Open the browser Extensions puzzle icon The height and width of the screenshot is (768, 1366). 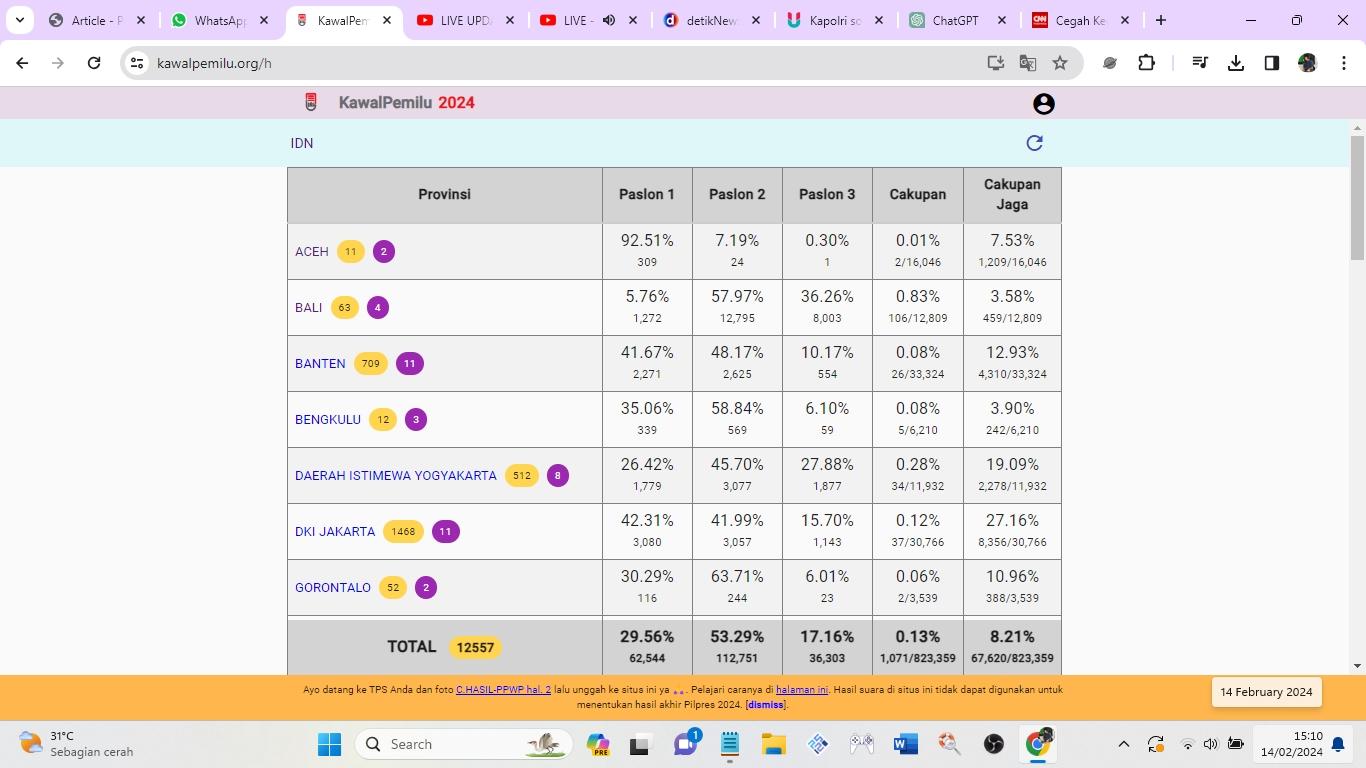pos(1147,63)
